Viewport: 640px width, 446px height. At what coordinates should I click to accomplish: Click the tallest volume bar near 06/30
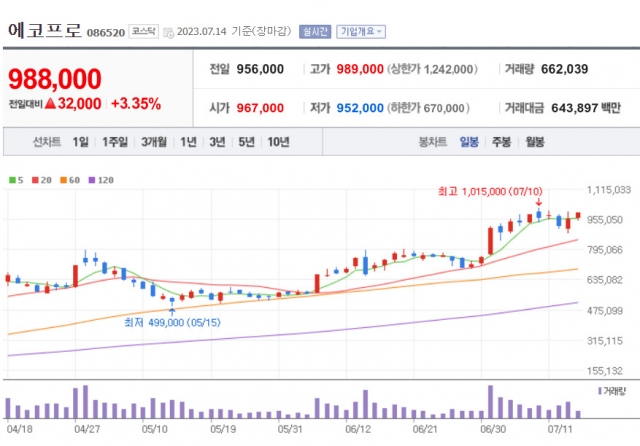point(490,402)
